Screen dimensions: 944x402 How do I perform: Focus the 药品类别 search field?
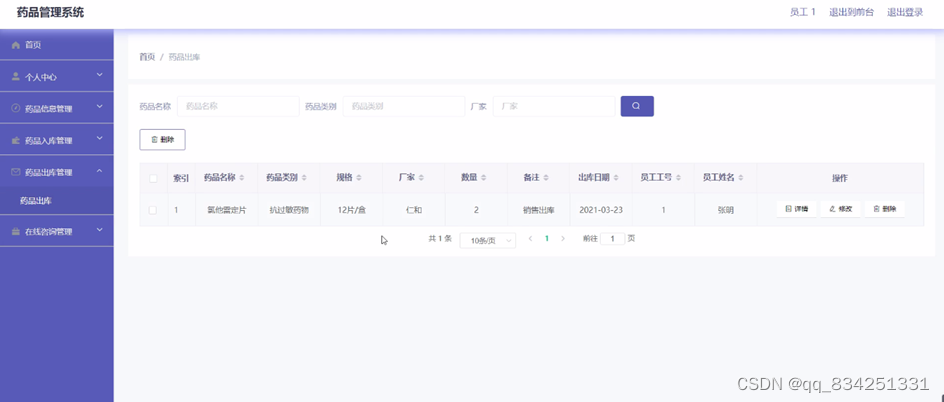coord(404,106)
